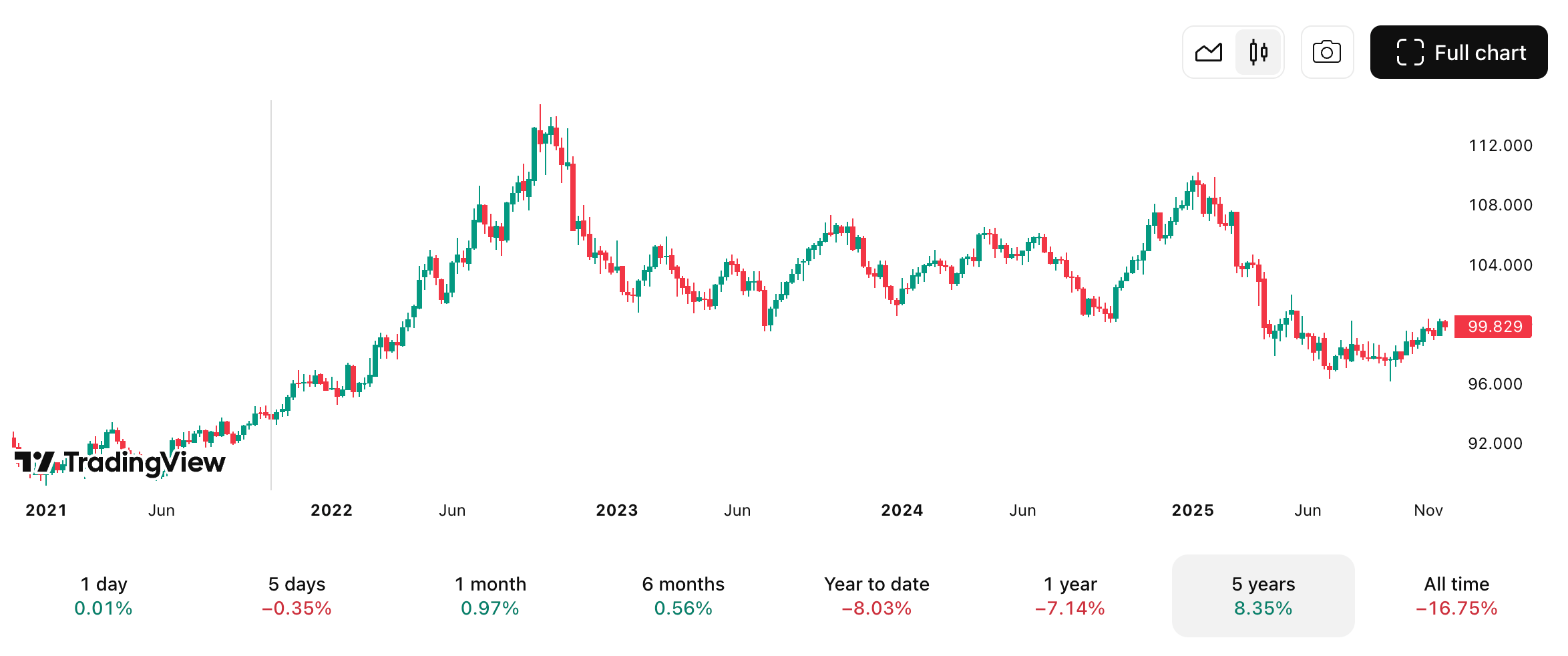
Task: Select the 1 year range
Action: (1070, 595)
